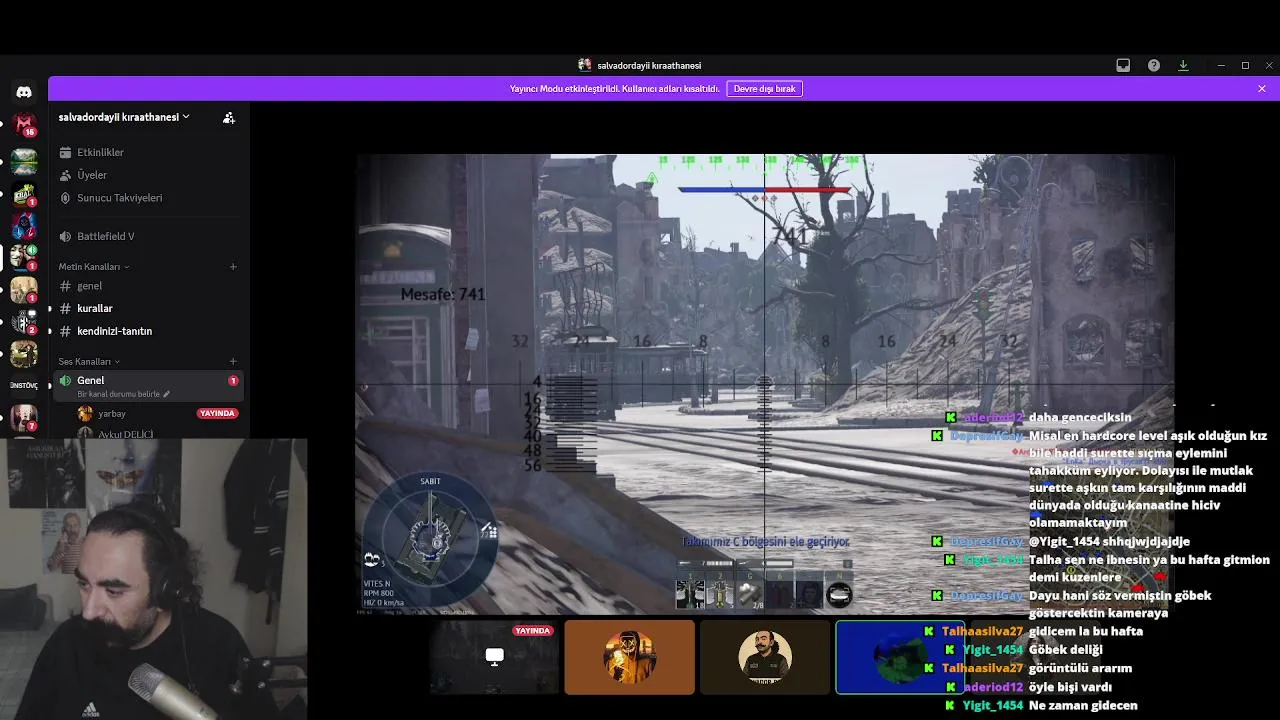The width and height of the screenshot is (1280, 720).
Task: Click the Genel voice channel speaker icon
Action: tap(66, 380)
